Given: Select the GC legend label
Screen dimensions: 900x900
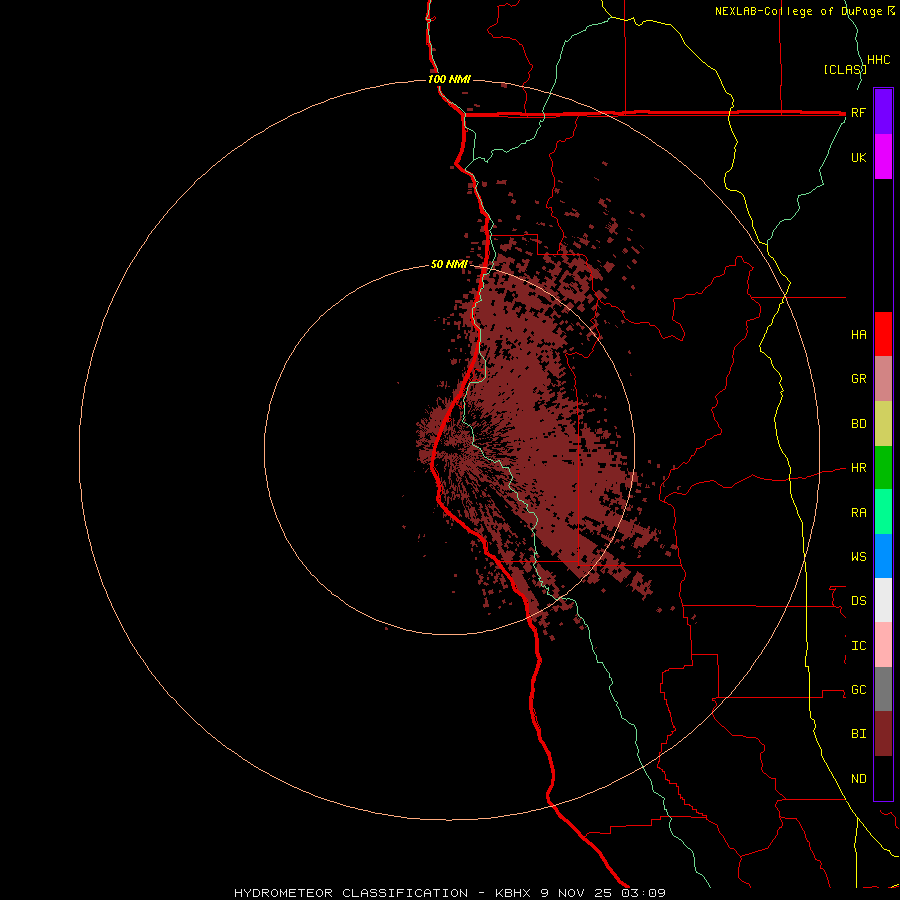Looking at the screenshot, I should coord(858,690).
